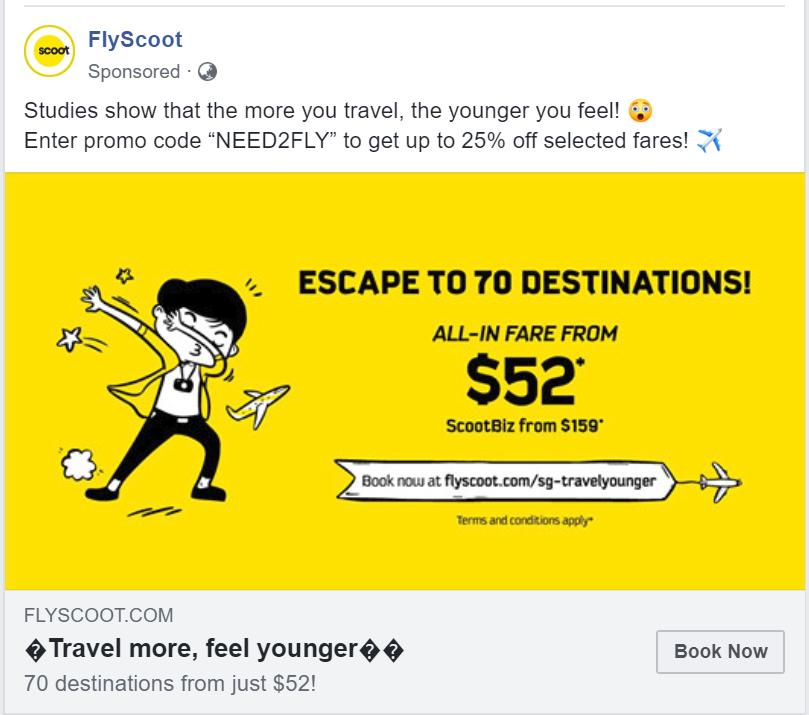Click 'ScootBiz from $159' text
Viewport: 809px width, 715px height.
point(524,426)
